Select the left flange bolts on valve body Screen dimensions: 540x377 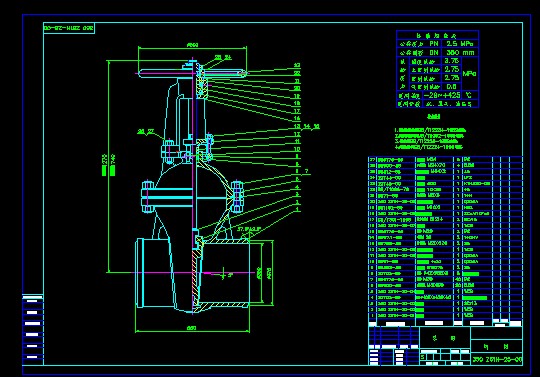[147, 196]
